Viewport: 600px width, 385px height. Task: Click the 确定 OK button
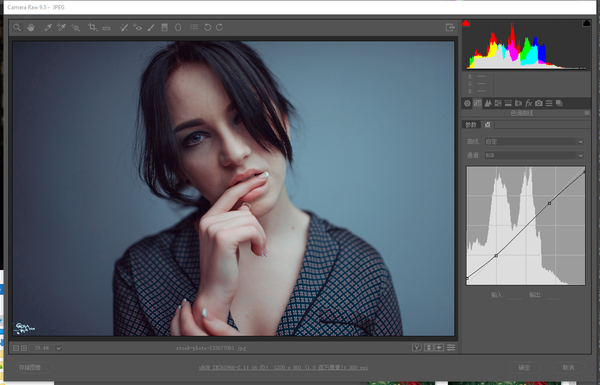pyautogui.click(x=524, y=367)
